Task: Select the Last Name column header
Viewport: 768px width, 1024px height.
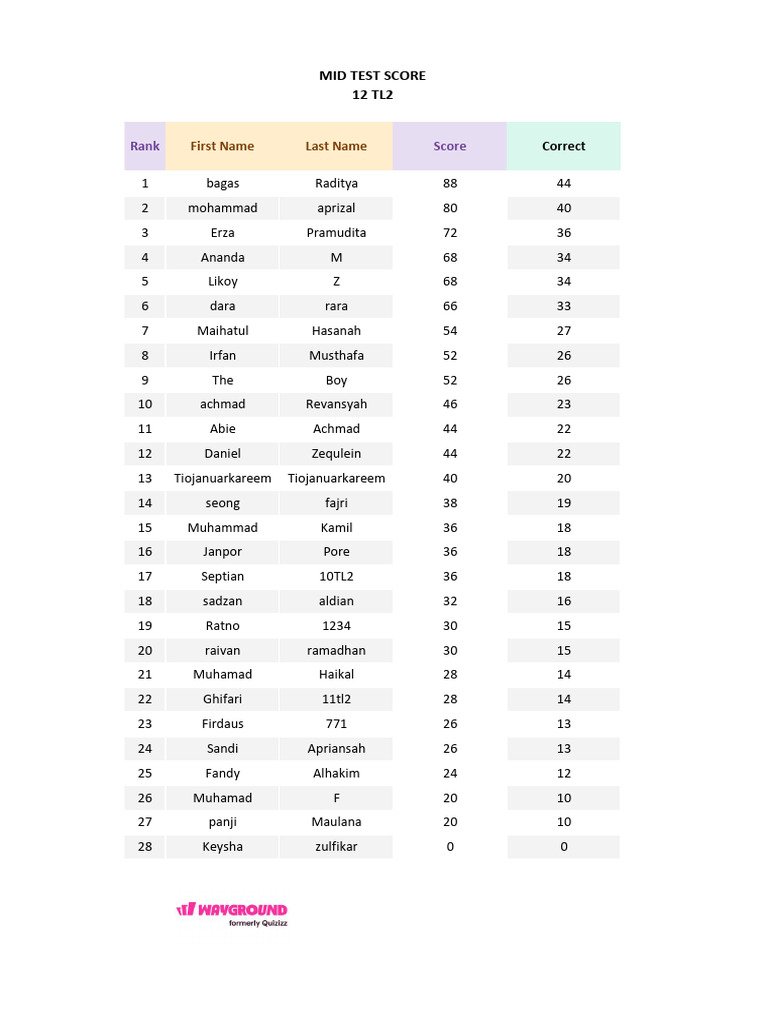Action: 336,146
